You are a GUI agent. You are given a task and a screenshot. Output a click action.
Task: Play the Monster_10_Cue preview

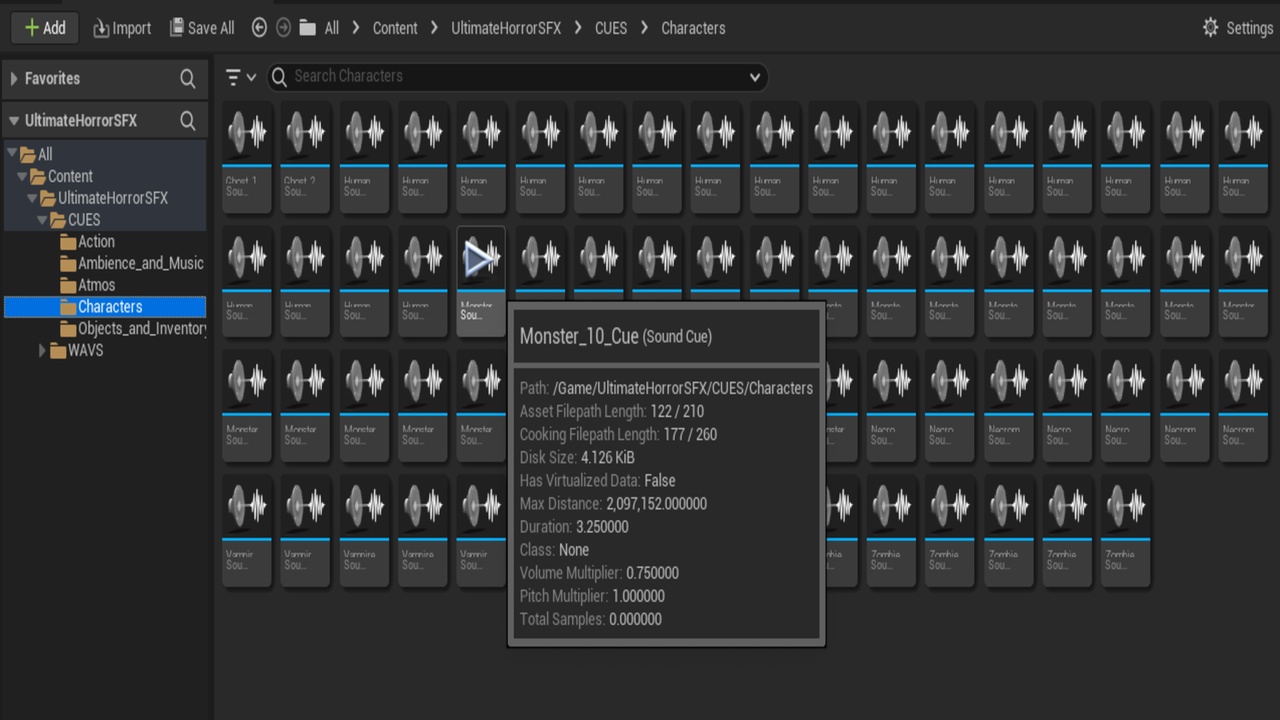tap(481, 260)
